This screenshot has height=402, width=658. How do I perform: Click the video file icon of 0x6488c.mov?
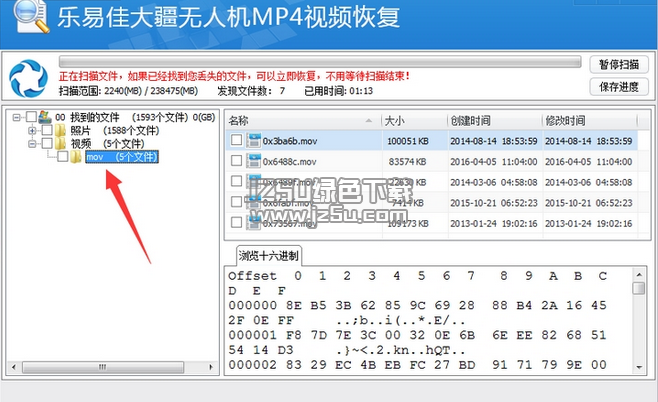coord(253,161)
